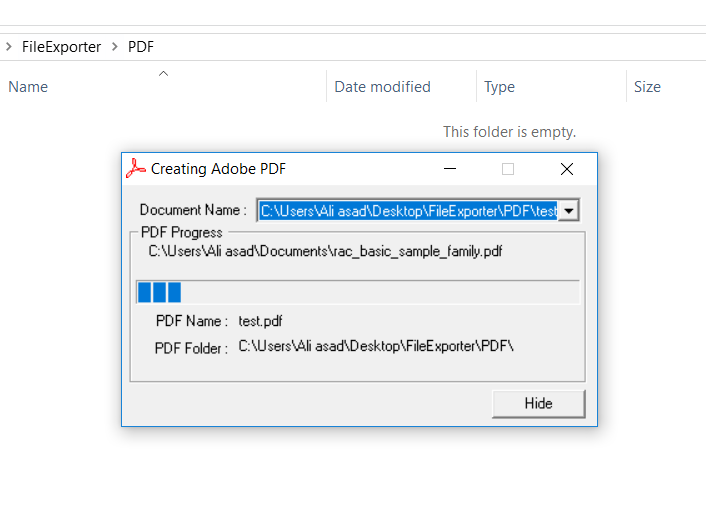Image resolution: width=706 pixels, height=522 pixels.
Task: Click inside the Document Name path field
Action: (x=408, y=211)
